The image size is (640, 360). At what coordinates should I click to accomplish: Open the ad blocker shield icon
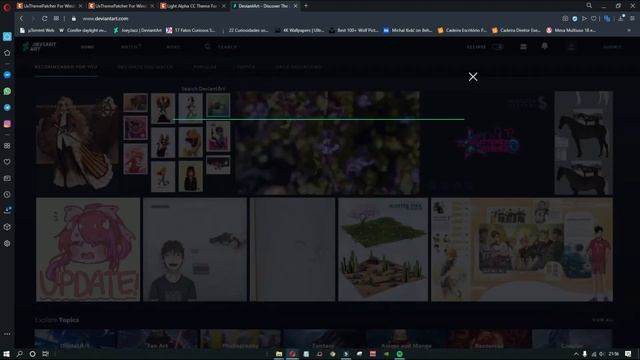pyautogui.click(x=575, y=18)
